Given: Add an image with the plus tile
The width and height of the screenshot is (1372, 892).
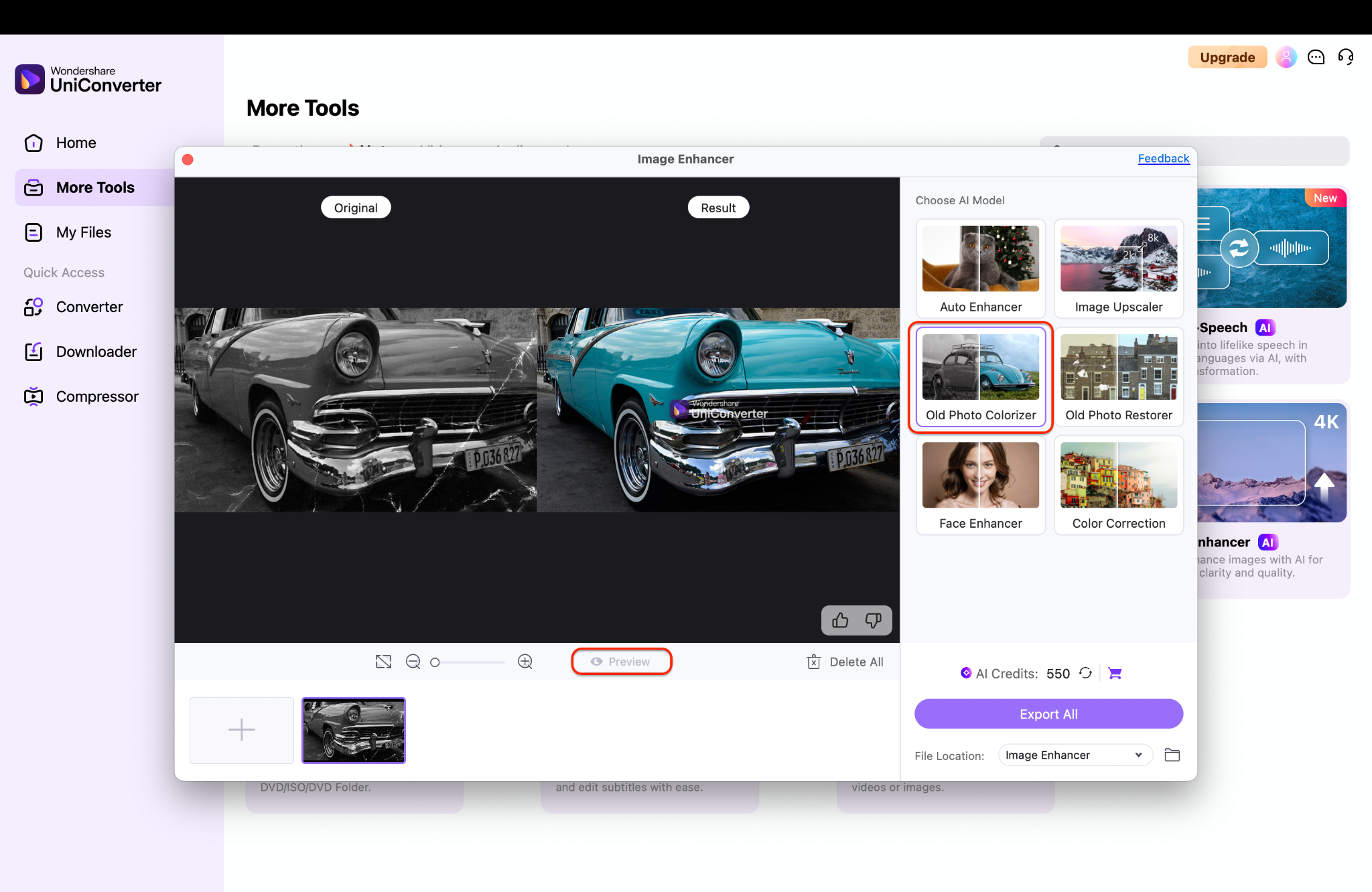Looking at the screenshot, I should 242,730.
